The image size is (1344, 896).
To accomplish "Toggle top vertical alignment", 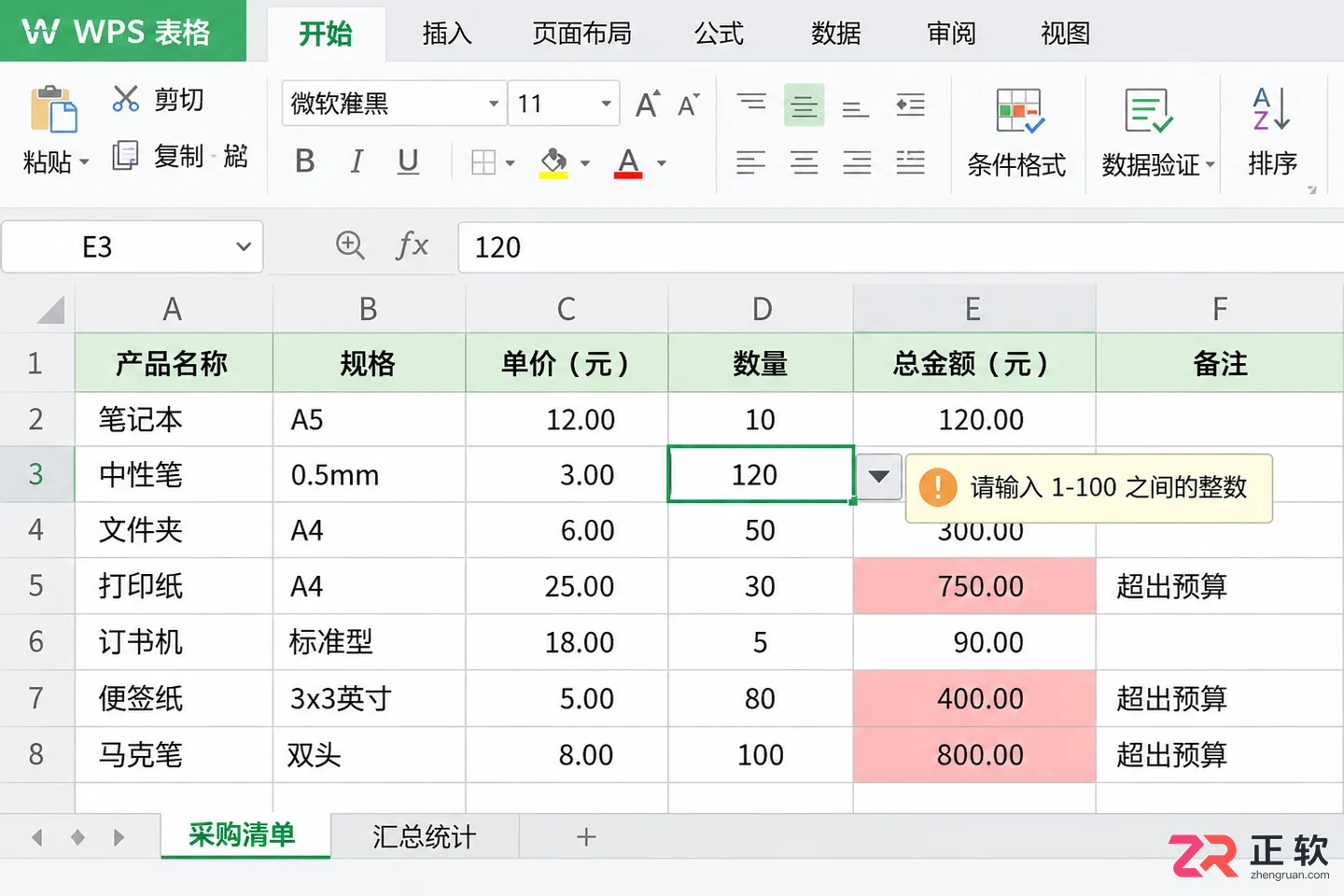I will [751, 103].
